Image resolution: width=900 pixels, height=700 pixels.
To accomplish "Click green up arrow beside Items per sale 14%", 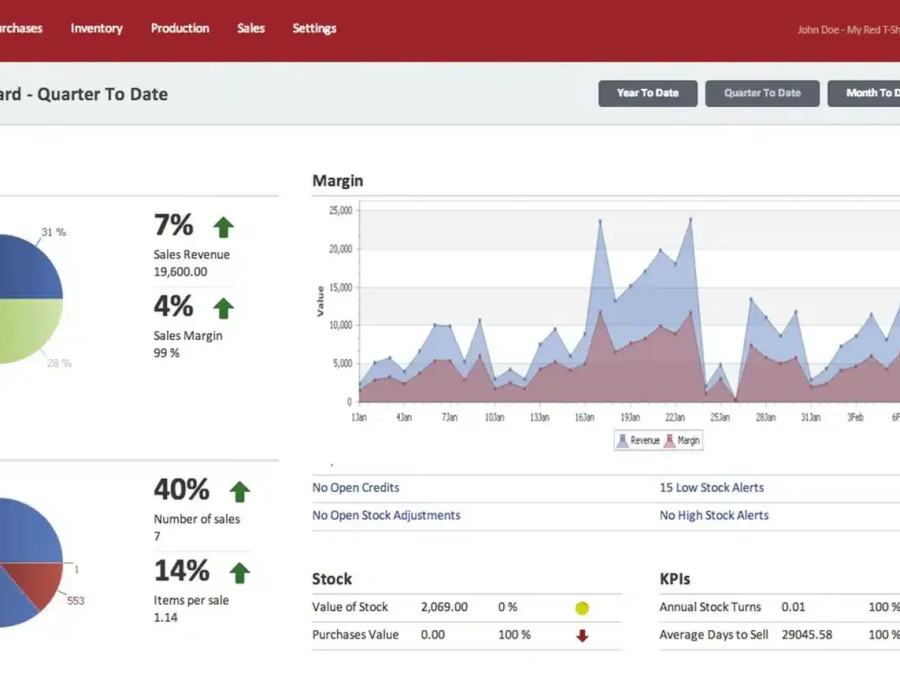I will [239, 573].
